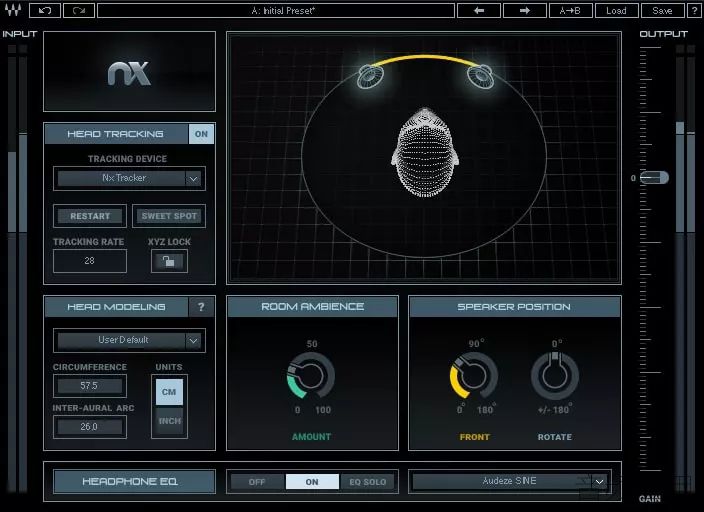This screenshot has height=512, width=704.
Task: Click the Audeze SINE headphone selection
Action: [502, 481]
